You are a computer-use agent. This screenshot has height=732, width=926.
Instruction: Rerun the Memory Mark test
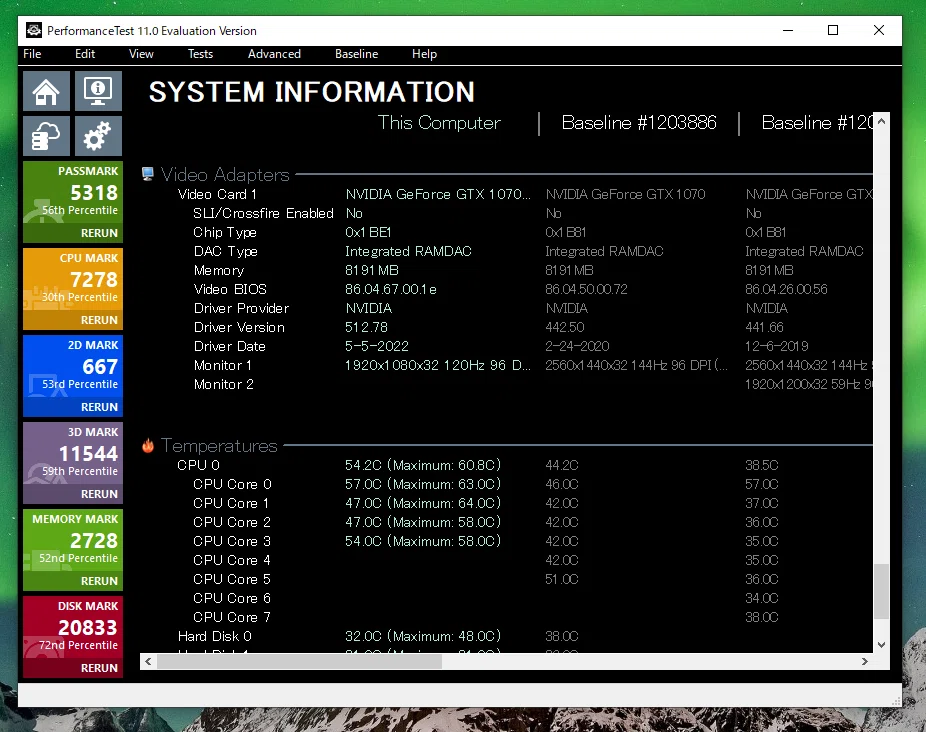(x=99, y=581)
